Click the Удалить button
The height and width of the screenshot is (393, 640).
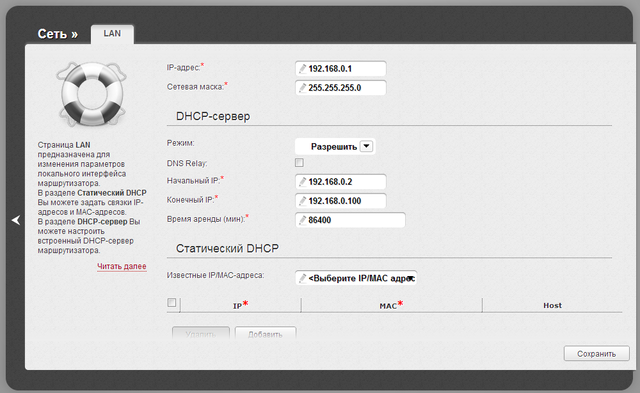[x=200, y=333]
